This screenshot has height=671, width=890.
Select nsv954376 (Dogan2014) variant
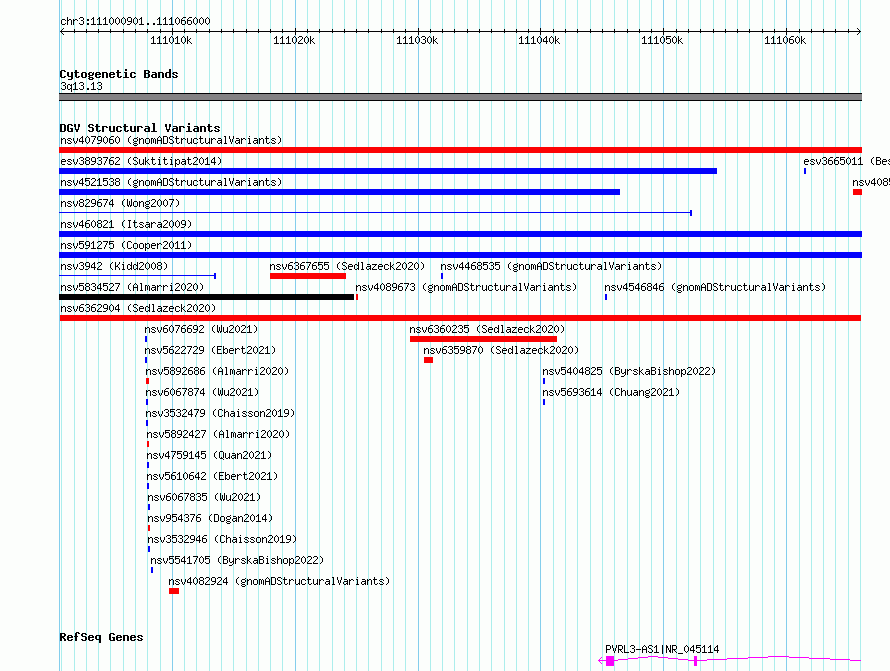click(210, 518)
